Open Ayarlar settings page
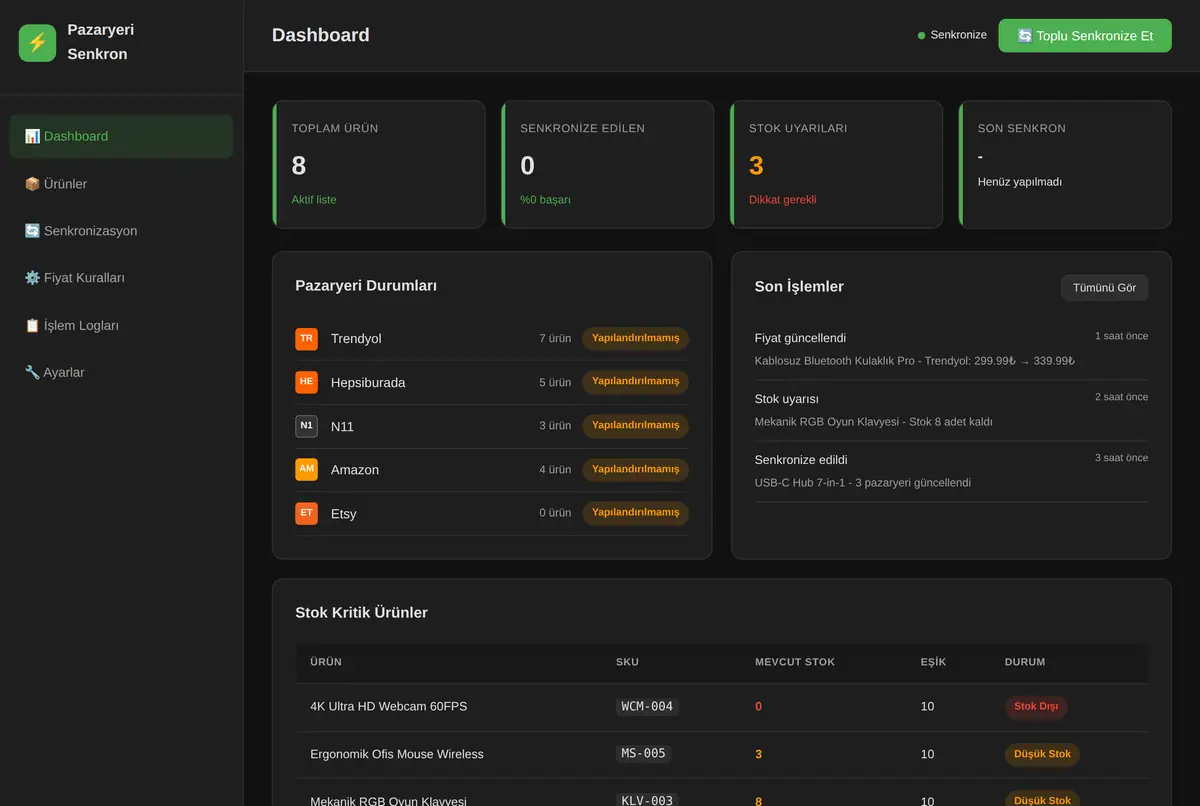Screen dimensions: 1200x806 (121, 372)
